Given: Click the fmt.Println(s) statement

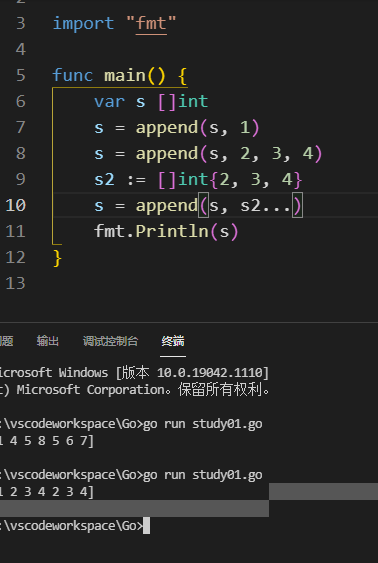Looking at the screenshot, I should (166, 231).
